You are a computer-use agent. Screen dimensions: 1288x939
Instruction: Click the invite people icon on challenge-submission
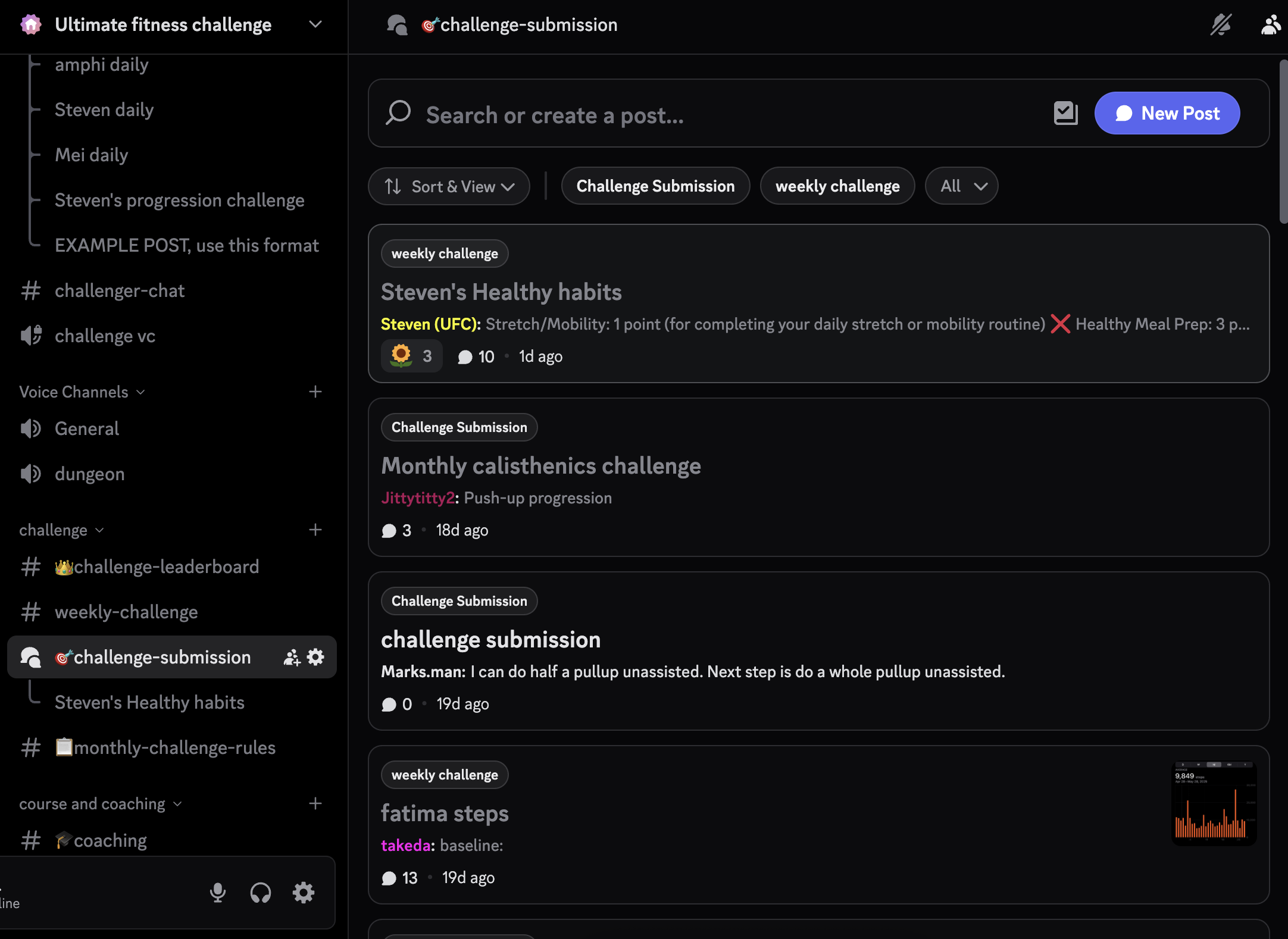point(292,657)
